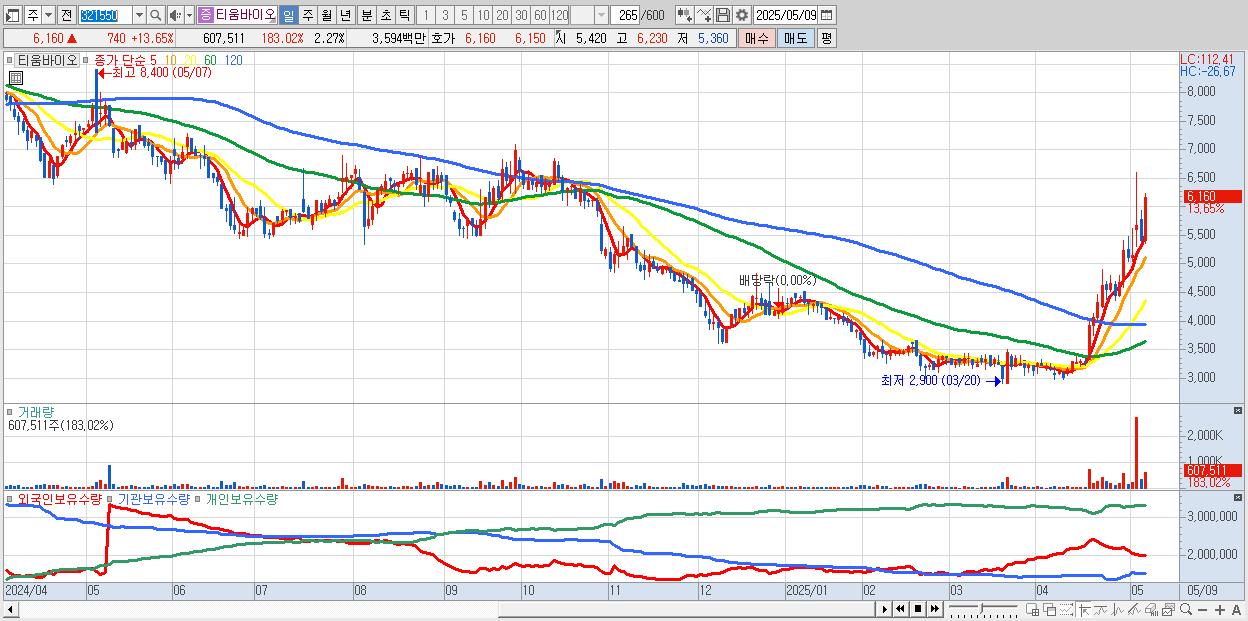Image resolution: width=1248 pixels, height=621 pixels.
Task: Click the add candlestick chart icon
Action: pos(684,15)
